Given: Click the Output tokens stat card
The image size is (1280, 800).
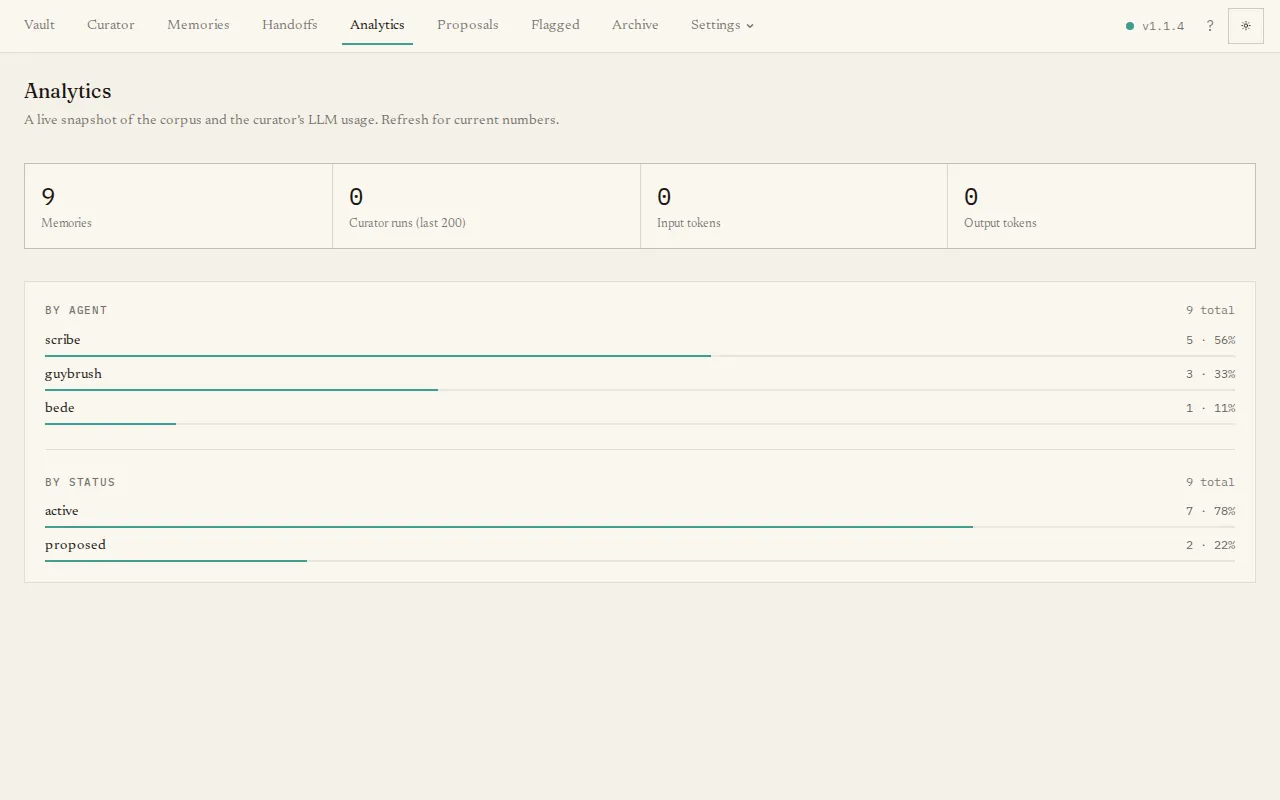Looking at the screenshot, I should (x=1101, y=206).
